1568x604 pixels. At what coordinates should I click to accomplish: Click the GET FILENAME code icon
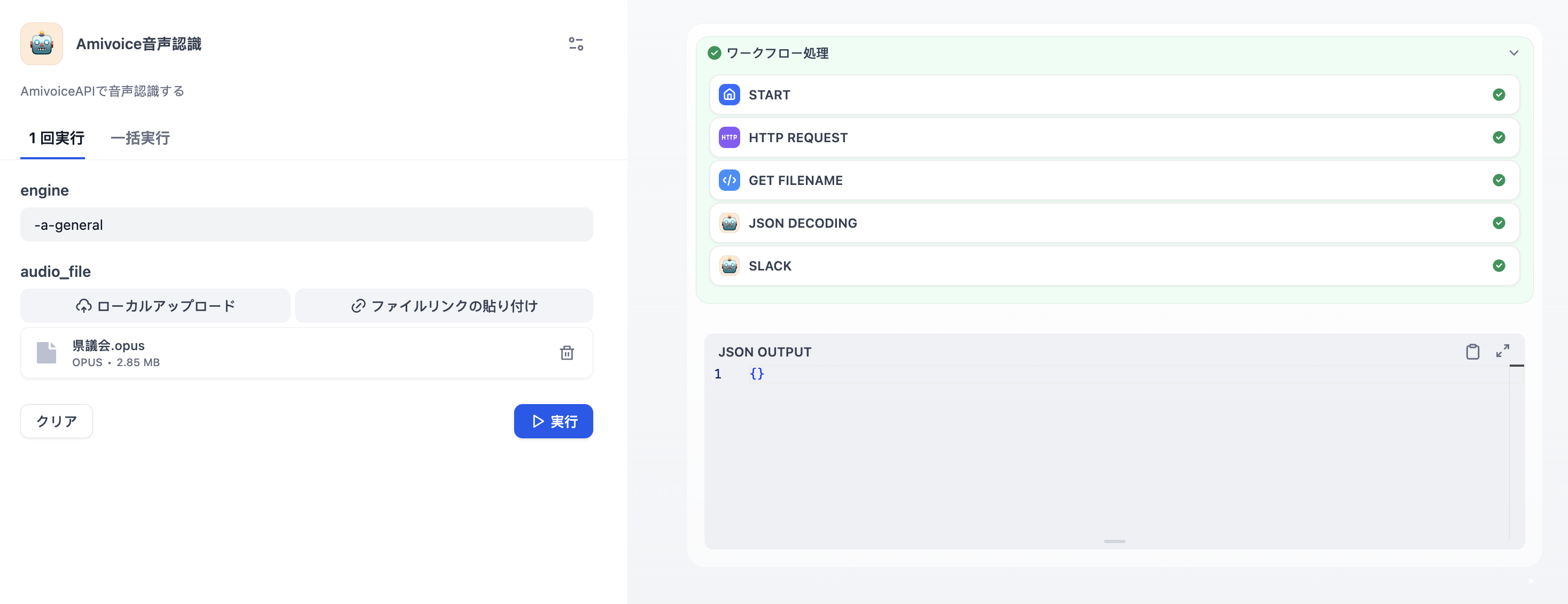pyautogui.click(x=728, y=180)
